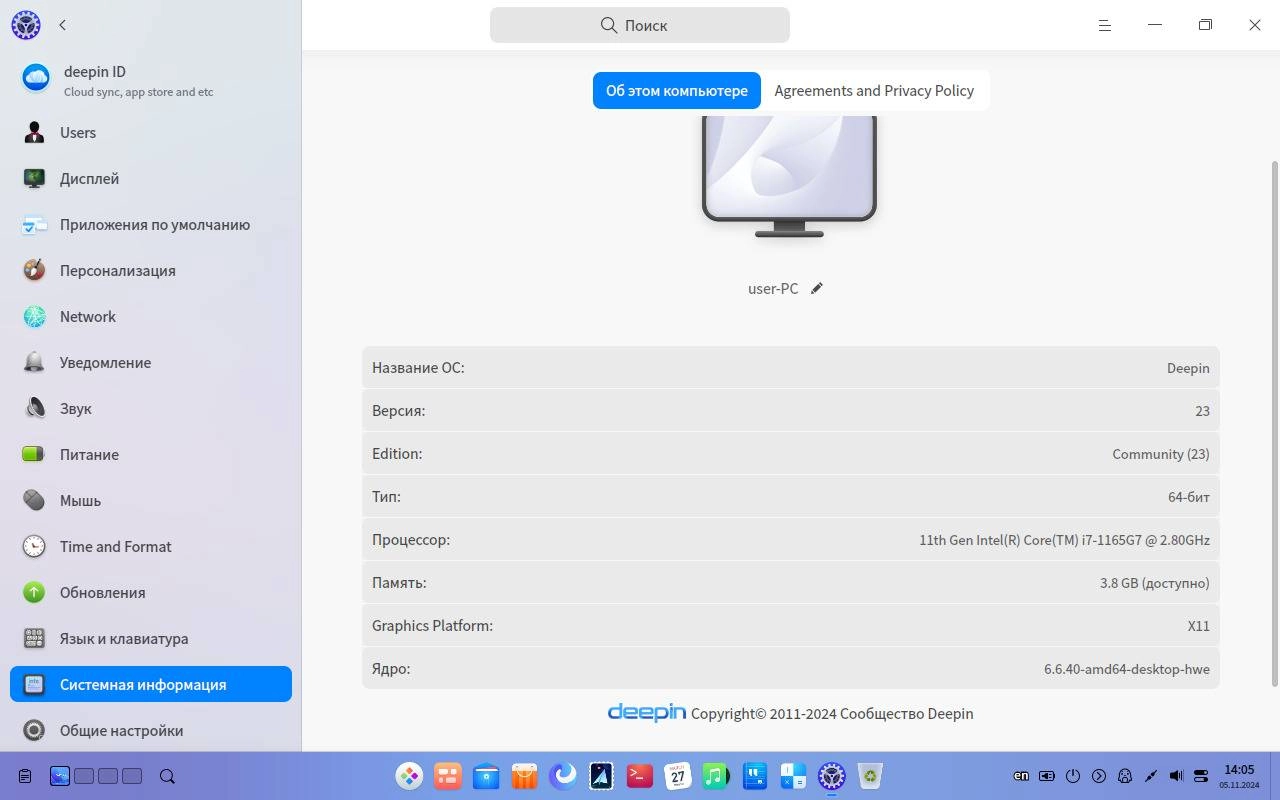Click the X11 value in Graphics Platform row
The image size is (1280, 800).
click(x=1199, y=625)
